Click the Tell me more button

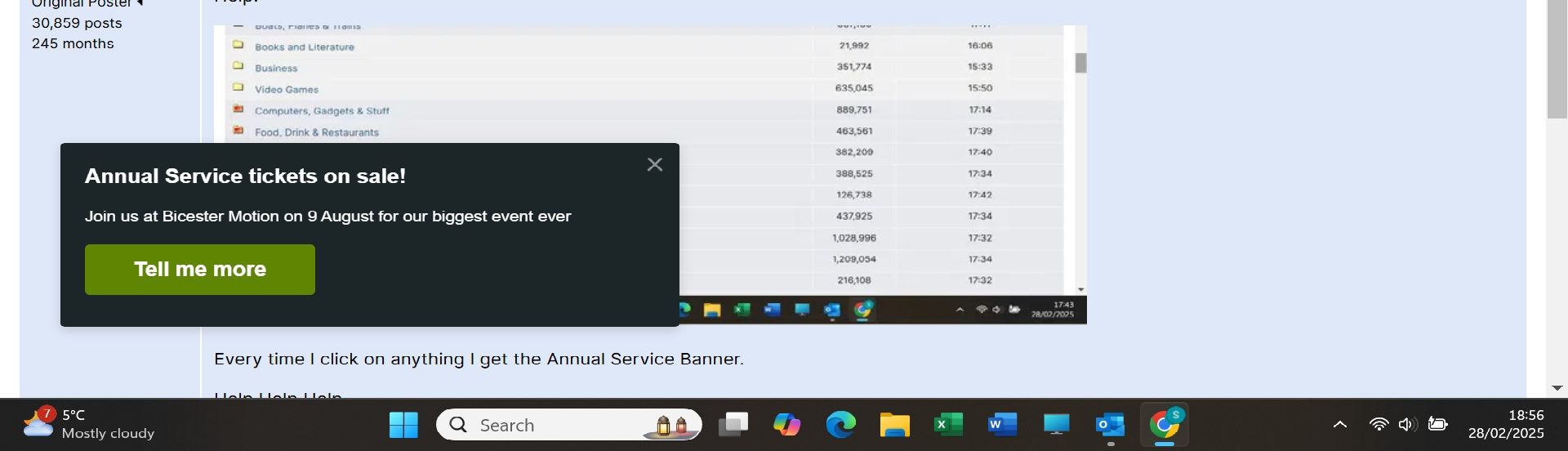(x=200, y=270)
